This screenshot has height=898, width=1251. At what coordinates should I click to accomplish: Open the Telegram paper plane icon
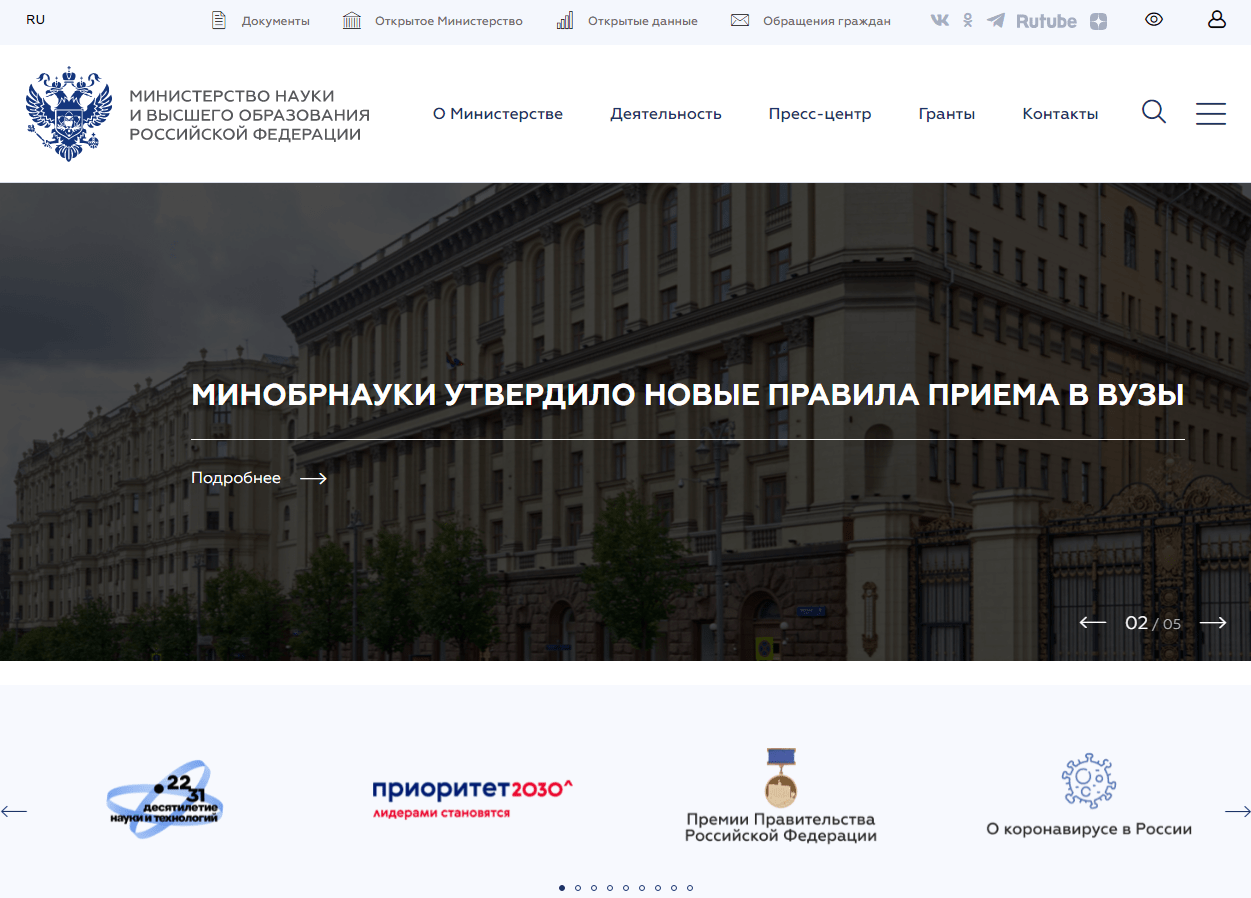coord(996,20)
